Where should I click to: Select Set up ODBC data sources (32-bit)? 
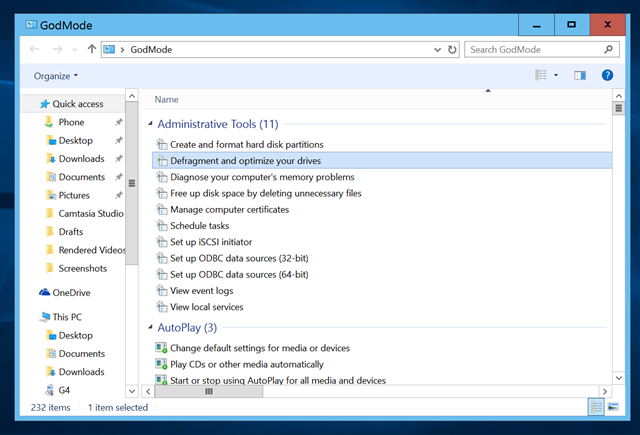pos(239,258)
